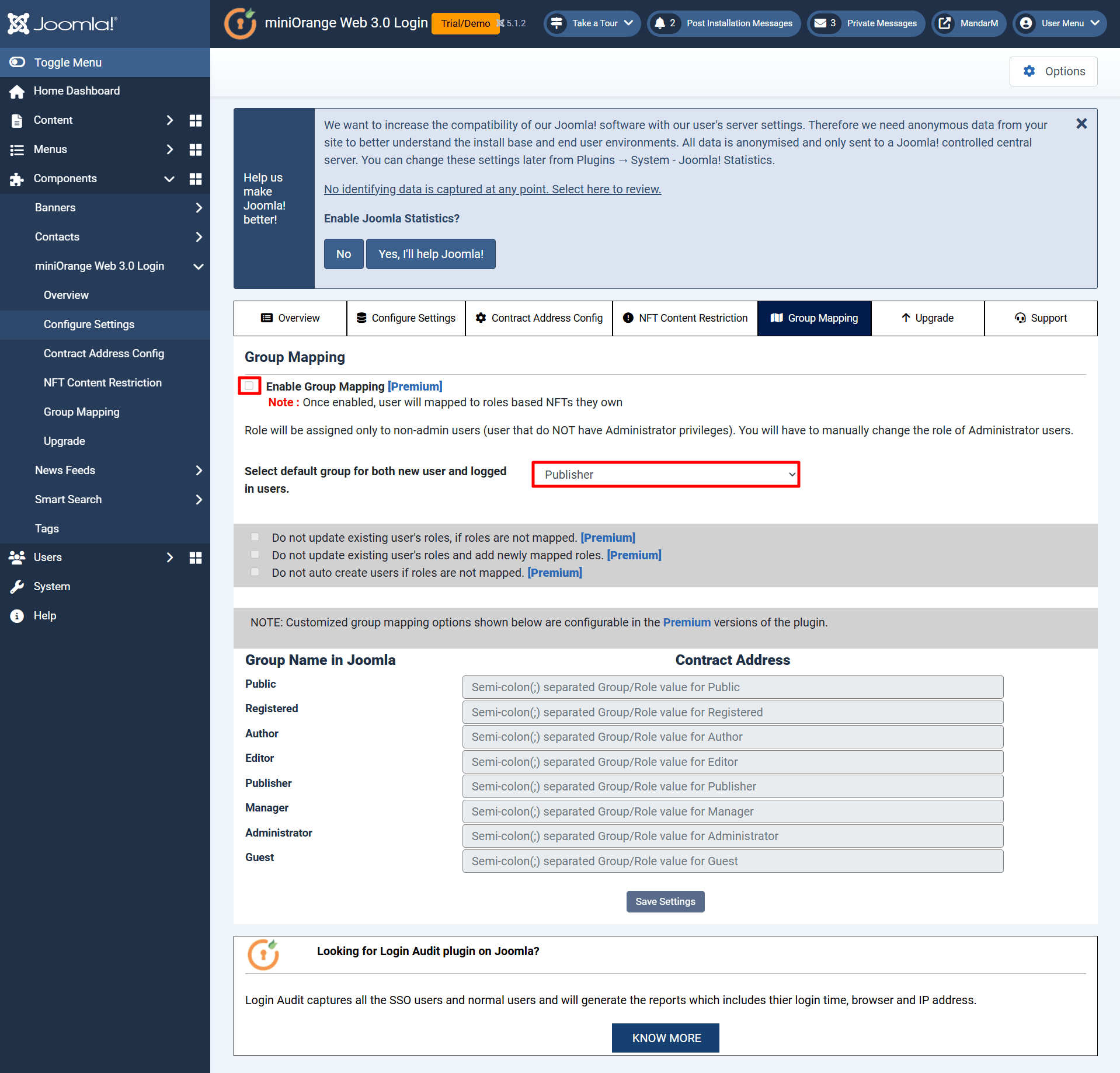Tick the Enable Group Mapping checkbox

point(249,386)
